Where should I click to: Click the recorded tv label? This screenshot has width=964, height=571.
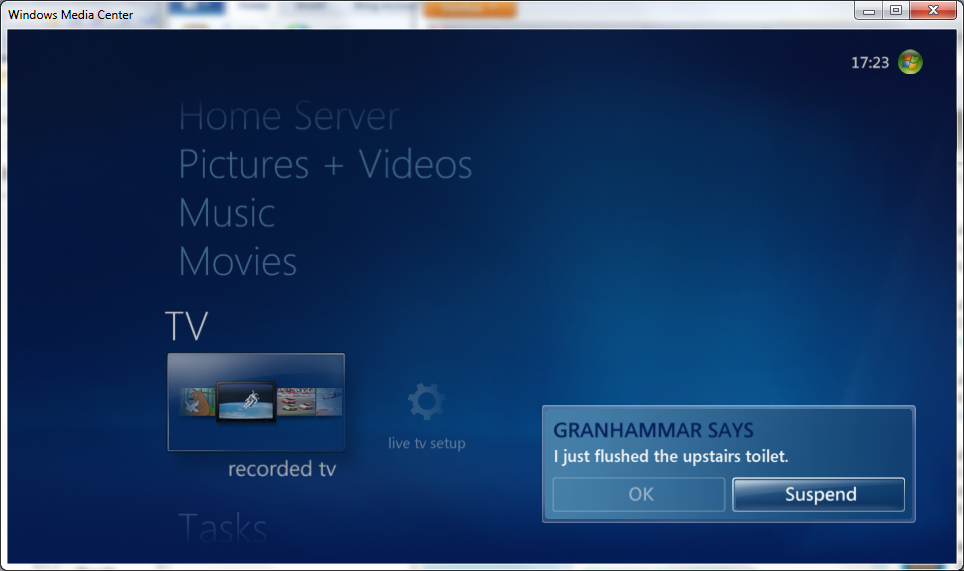pyautogui.click(x=282, y=469)
